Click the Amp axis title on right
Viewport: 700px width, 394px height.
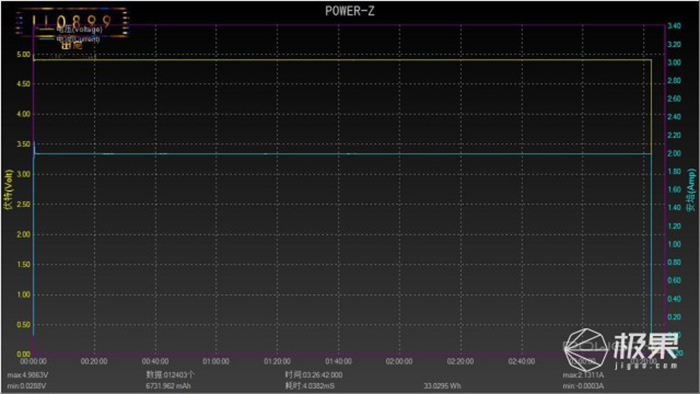click(691, 190)
